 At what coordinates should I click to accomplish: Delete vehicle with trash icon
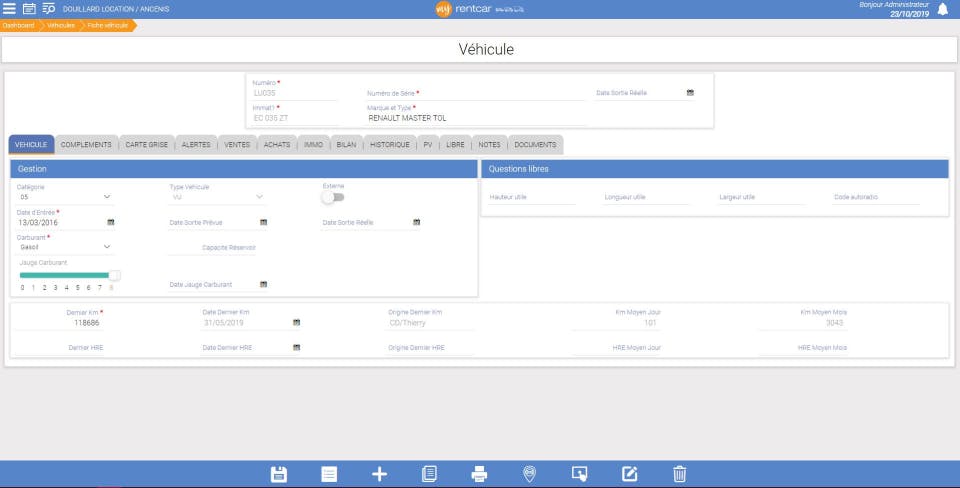[x=680, y=474]
